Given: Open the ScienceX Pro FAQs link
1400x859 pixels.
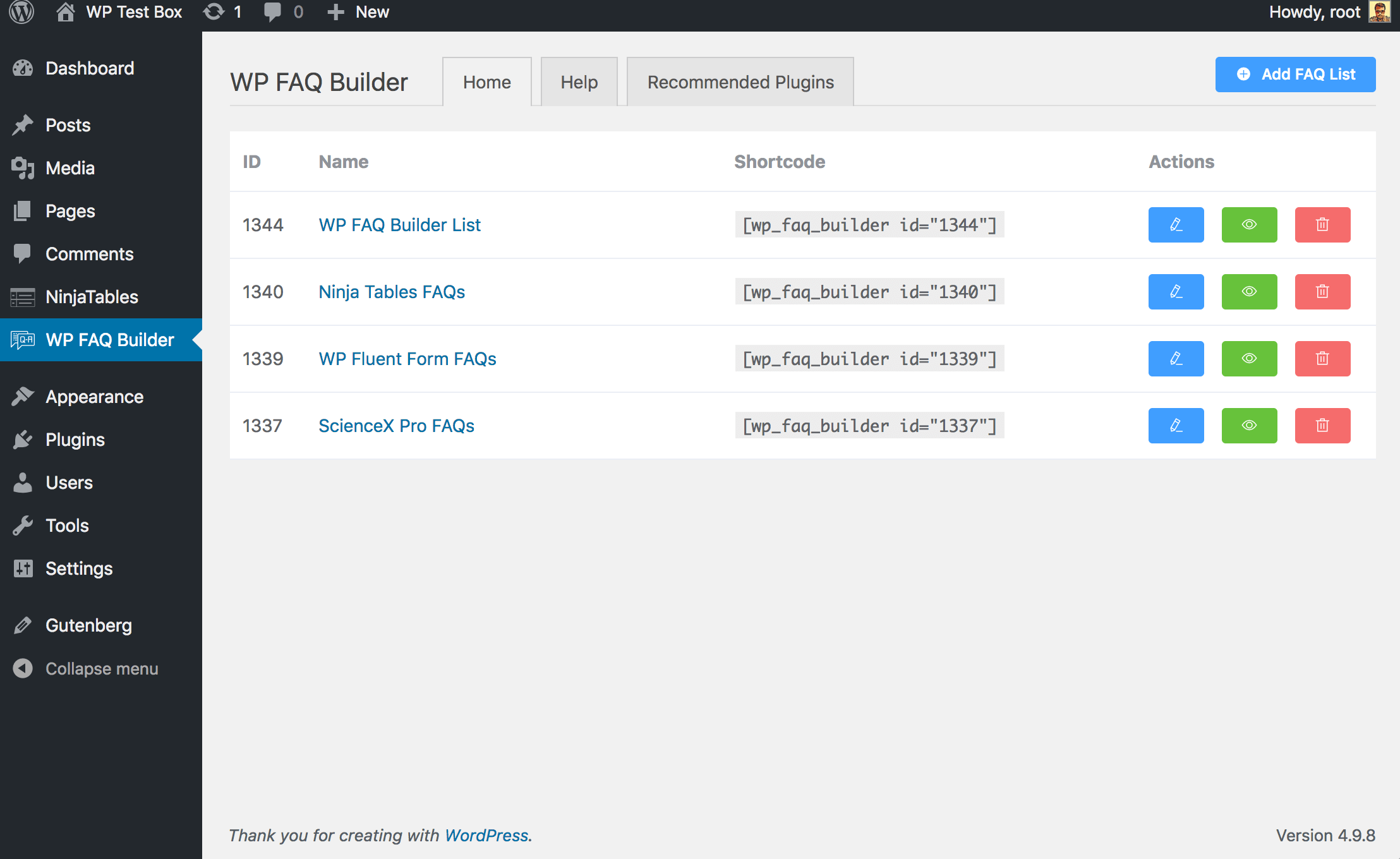Looking at the screenshot, I should pos(396,426).
